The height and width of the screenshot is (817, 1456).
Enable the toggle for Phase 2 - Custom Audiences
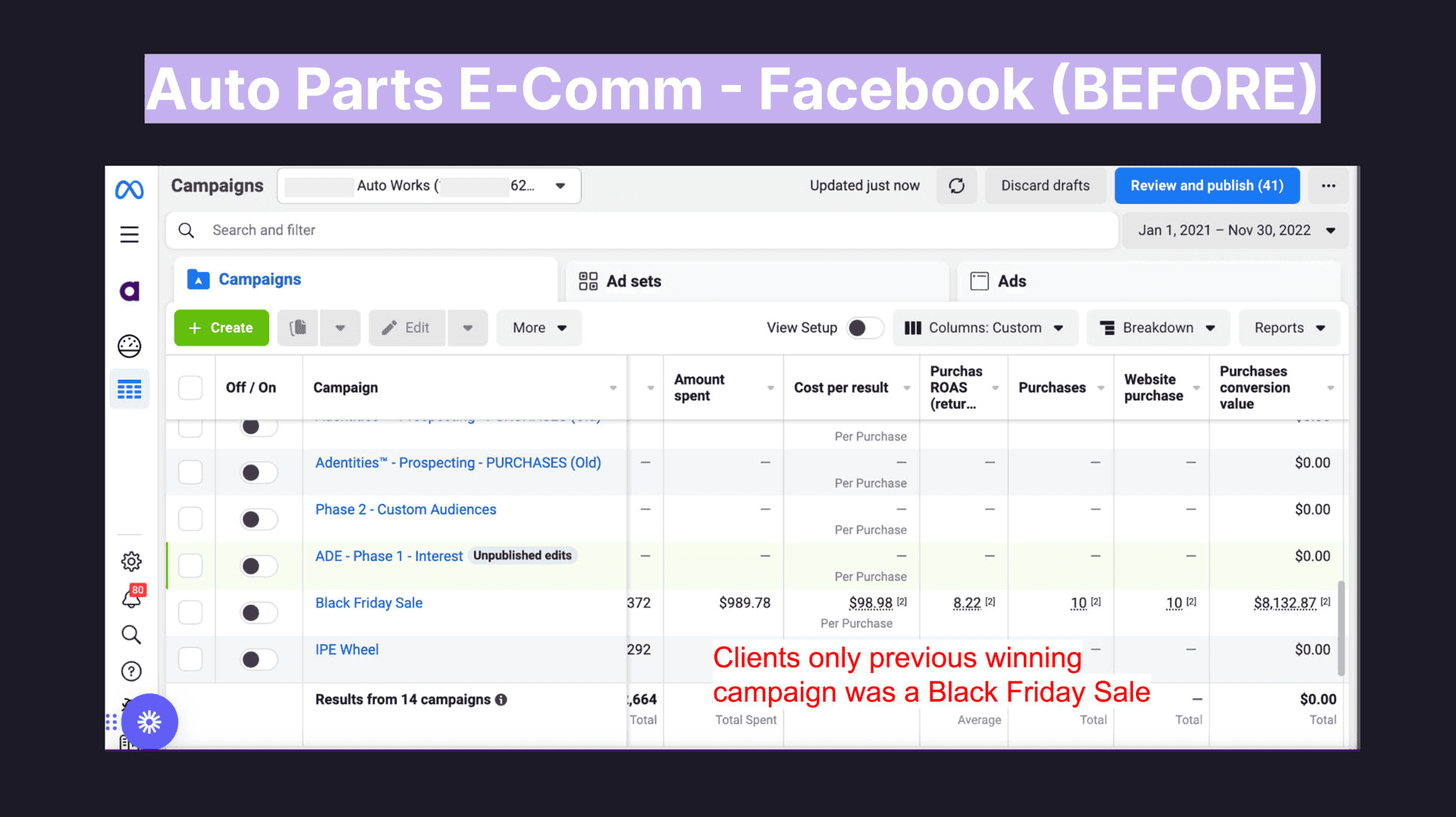[258, 519]
